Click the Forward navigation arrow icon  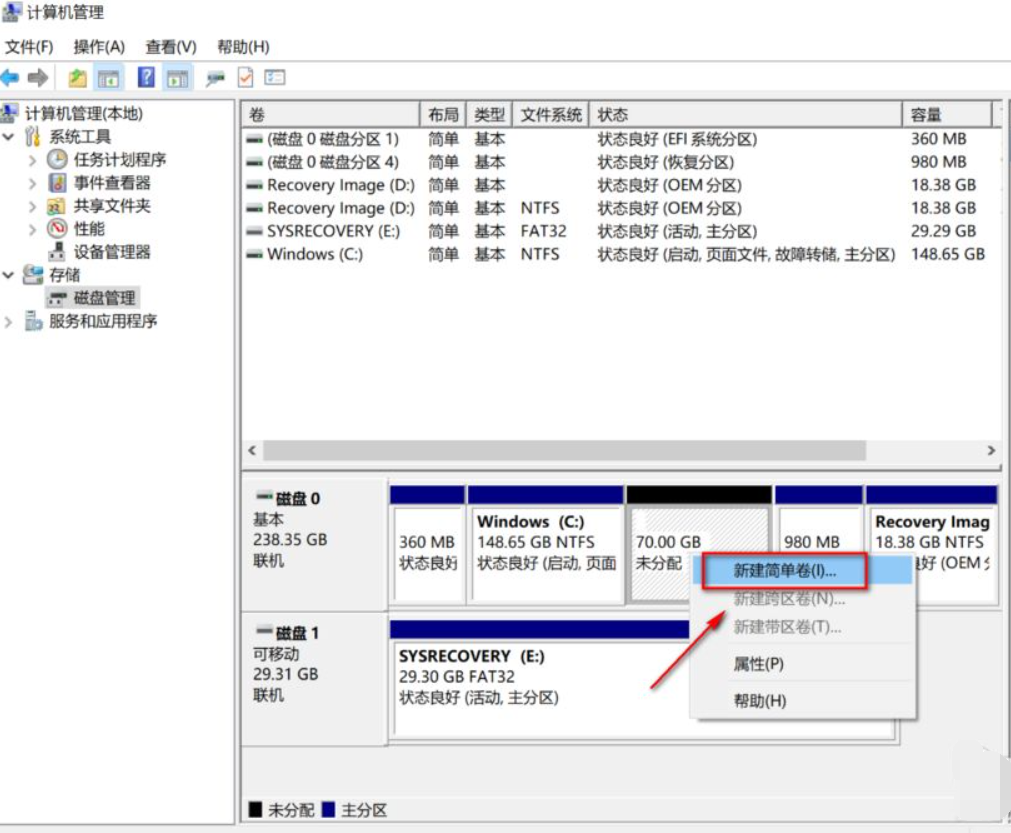[37, 77]
